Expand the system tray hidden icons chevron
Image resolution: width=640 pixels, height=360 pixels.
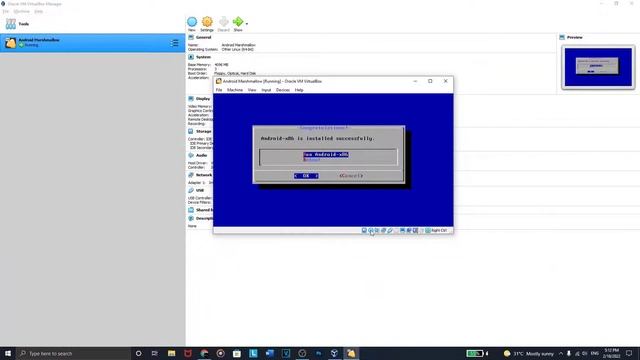click(561, 353)
